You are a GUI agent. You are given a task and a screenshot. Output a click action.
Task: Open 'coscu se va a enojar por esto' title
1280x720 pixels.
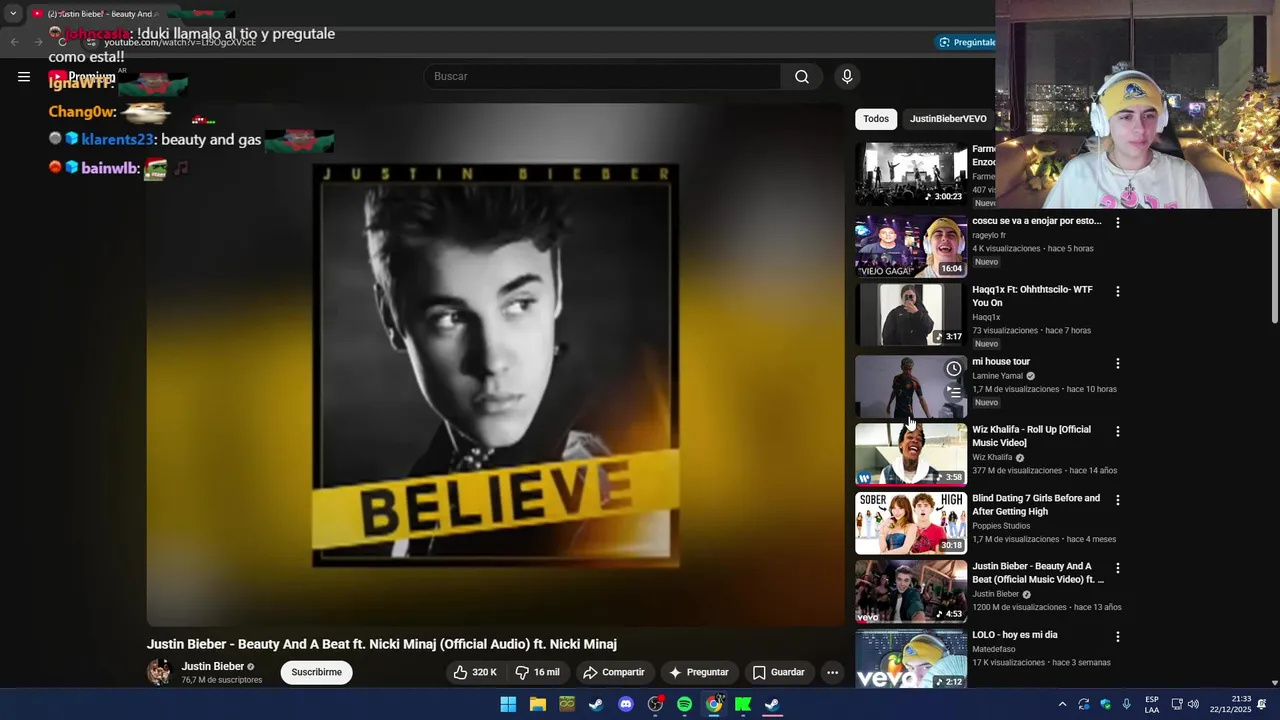1036,221
